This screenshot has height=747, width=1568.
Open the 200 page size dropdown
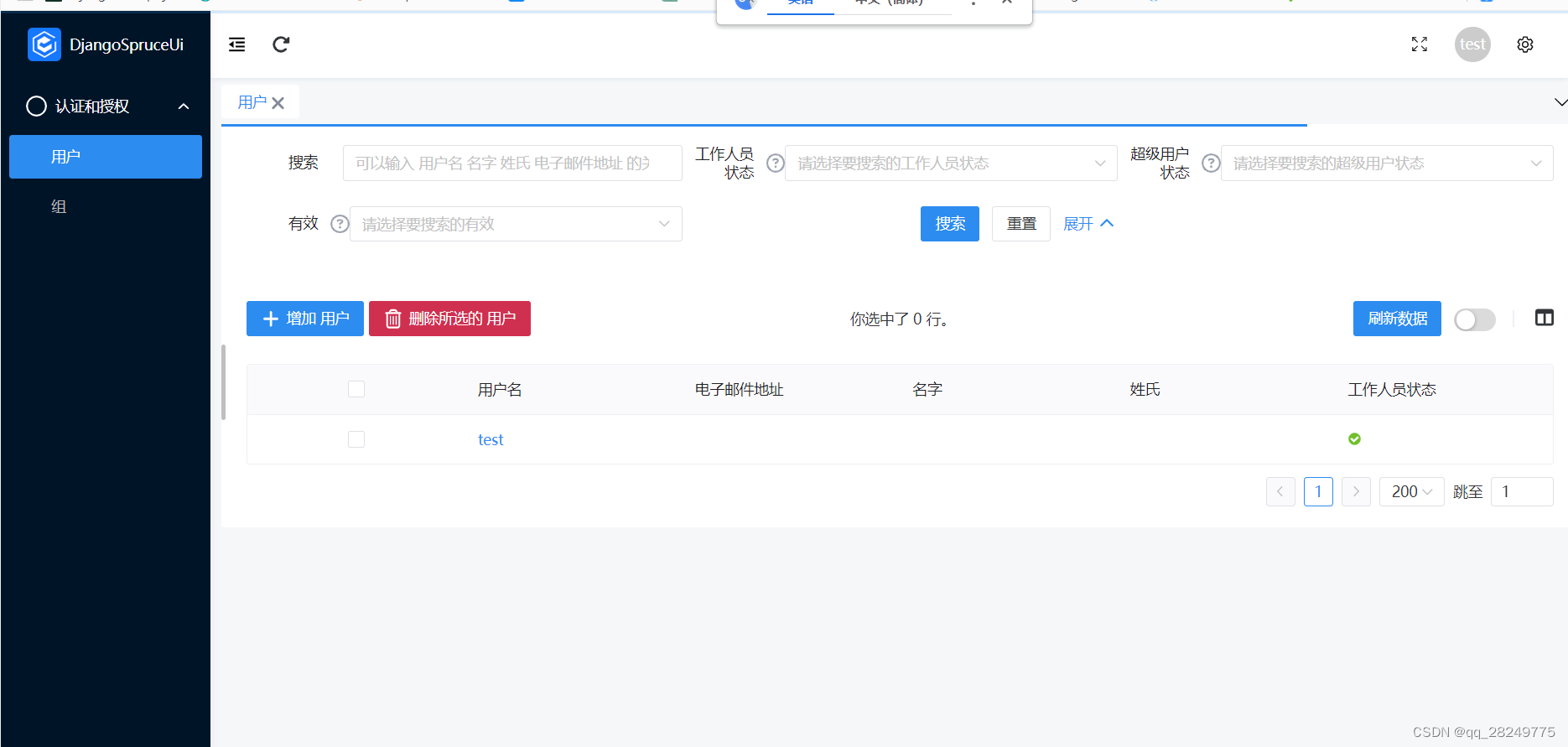pos(1411,491)
